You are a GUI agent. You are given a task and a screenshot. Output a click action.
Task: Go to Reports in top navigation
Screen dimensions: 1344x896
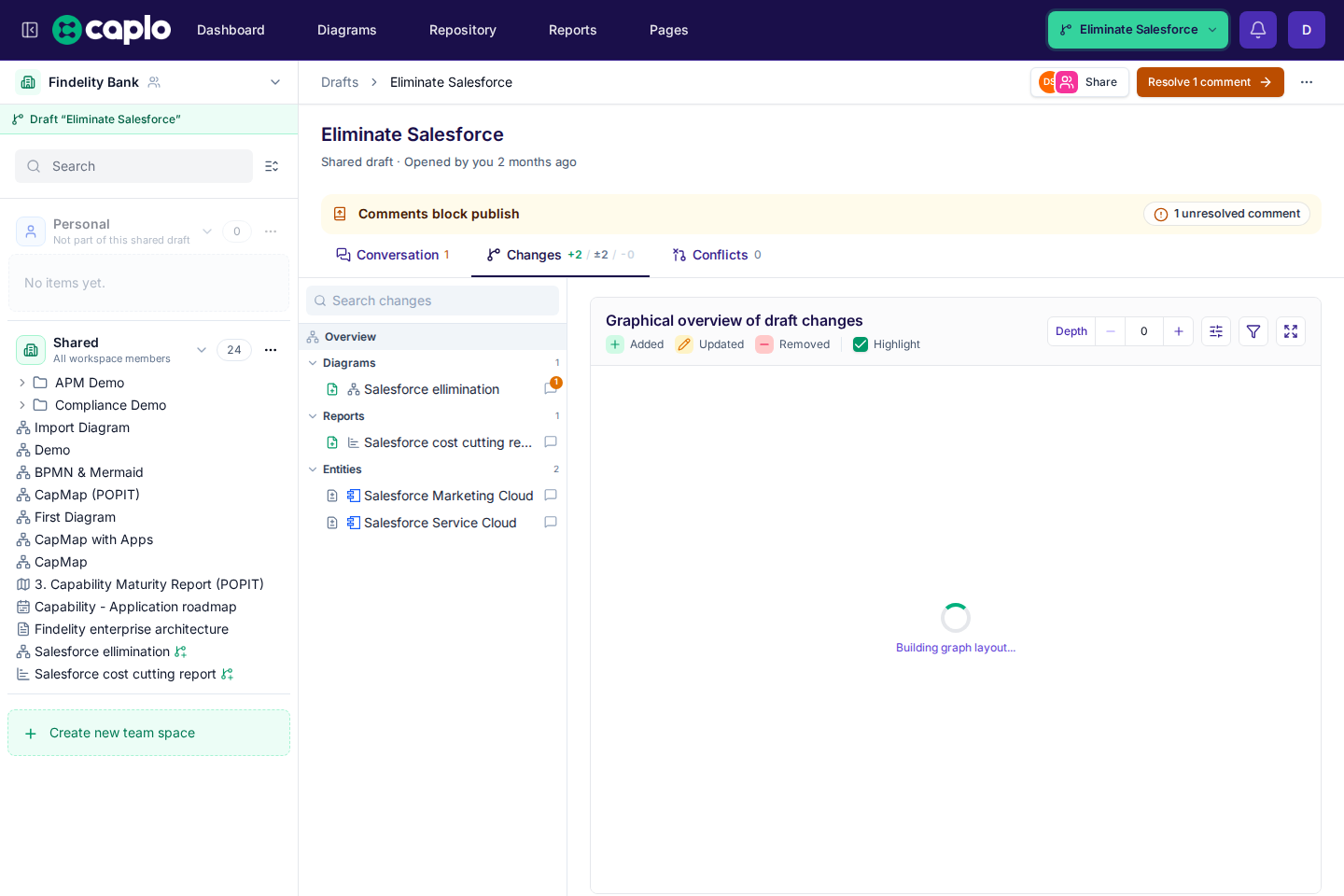[573, 30]
